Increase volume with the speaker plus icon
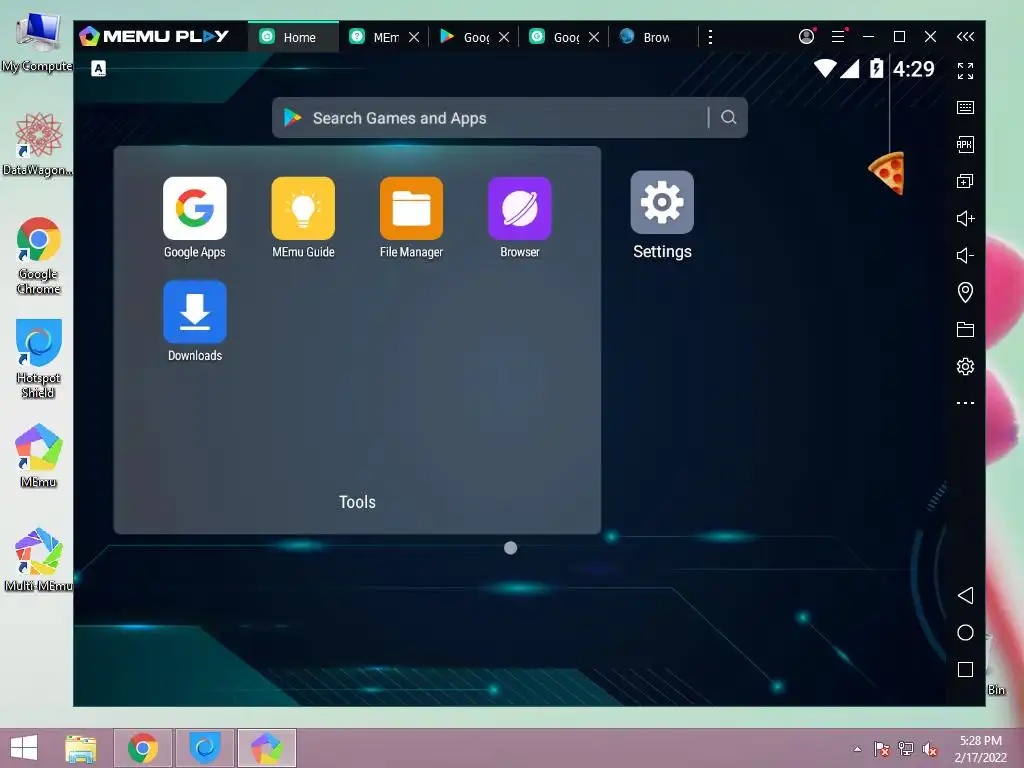 point(965,218)
